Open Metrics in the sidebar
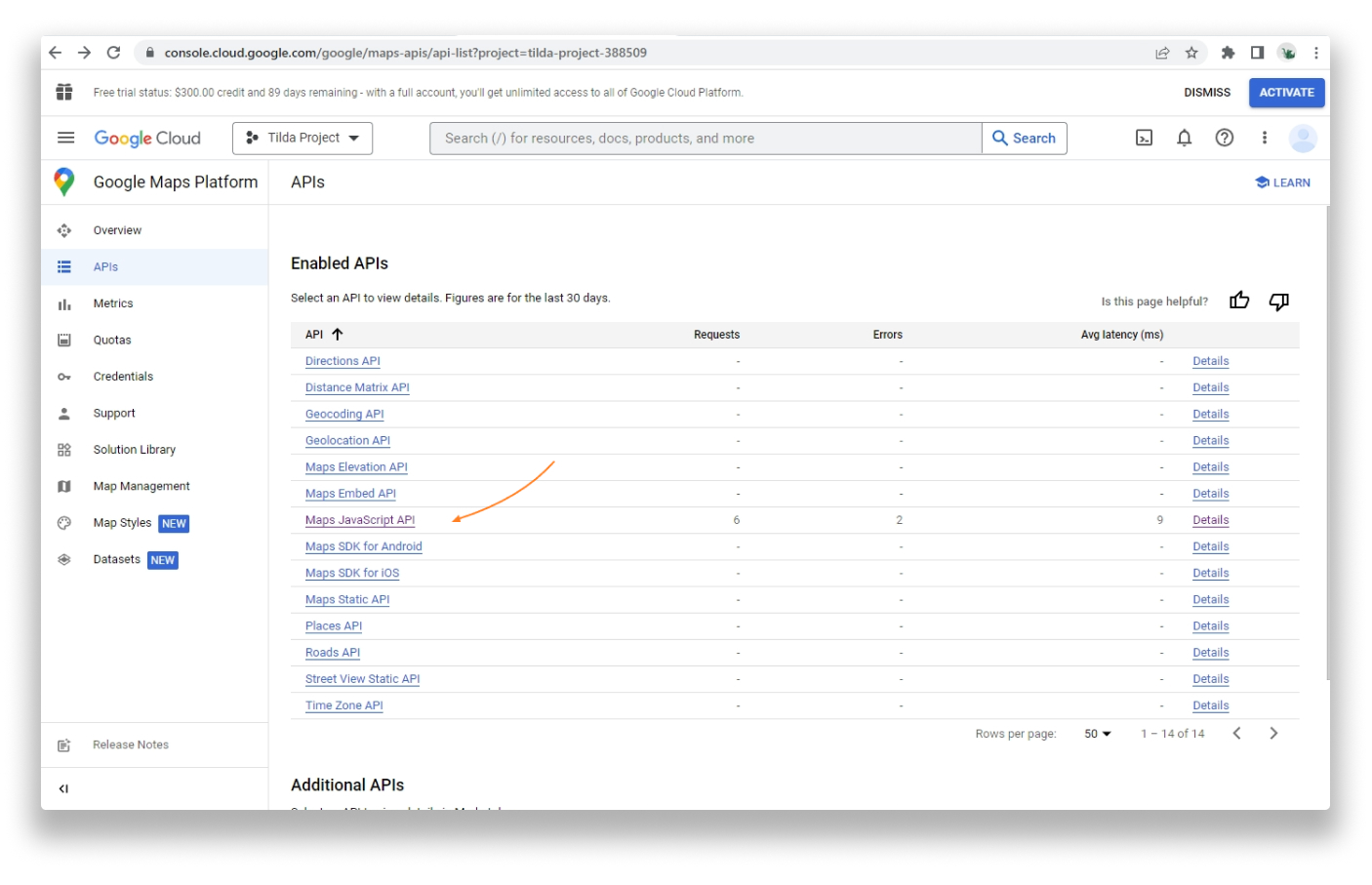1372x885 pixels. pyautogui.click(x=154, y=303)
